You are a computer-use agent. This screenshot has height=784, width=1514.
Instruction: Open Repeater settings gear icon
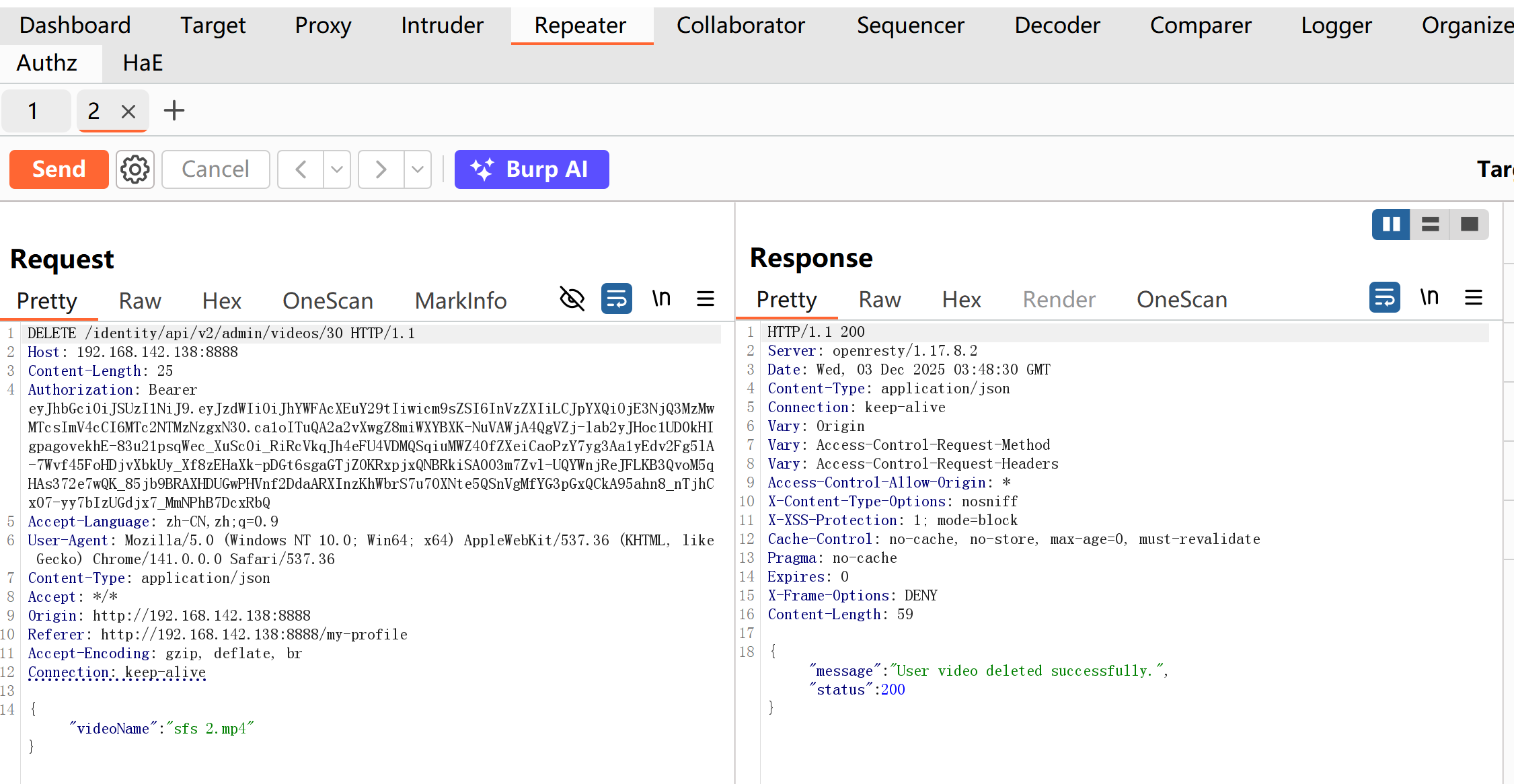pyautogui.click(x=135, y=169)
